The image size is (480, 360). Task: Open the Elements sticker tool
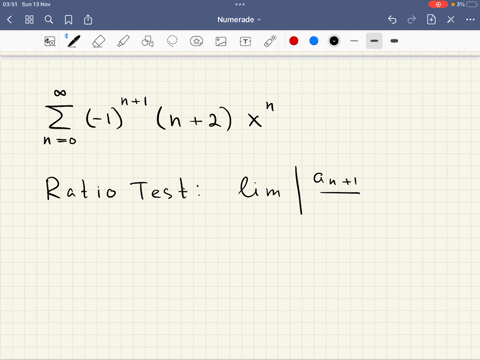coord(196,41)
